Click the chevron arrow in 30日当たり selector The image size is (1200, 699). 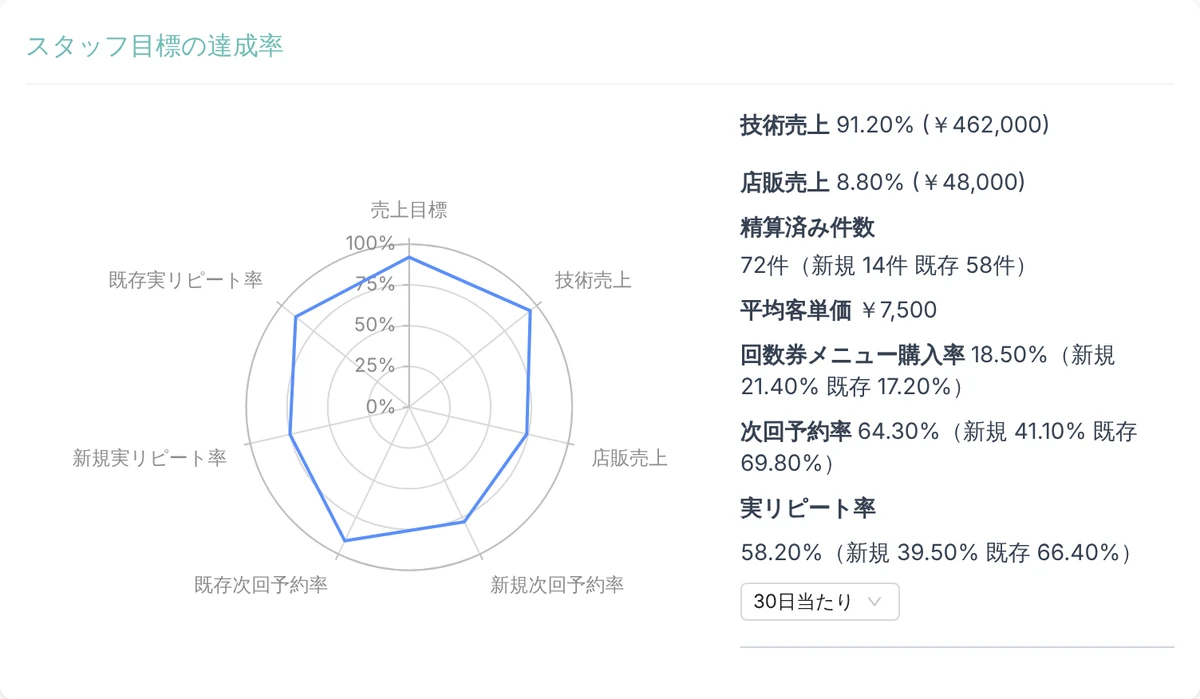tap(875, 602)
